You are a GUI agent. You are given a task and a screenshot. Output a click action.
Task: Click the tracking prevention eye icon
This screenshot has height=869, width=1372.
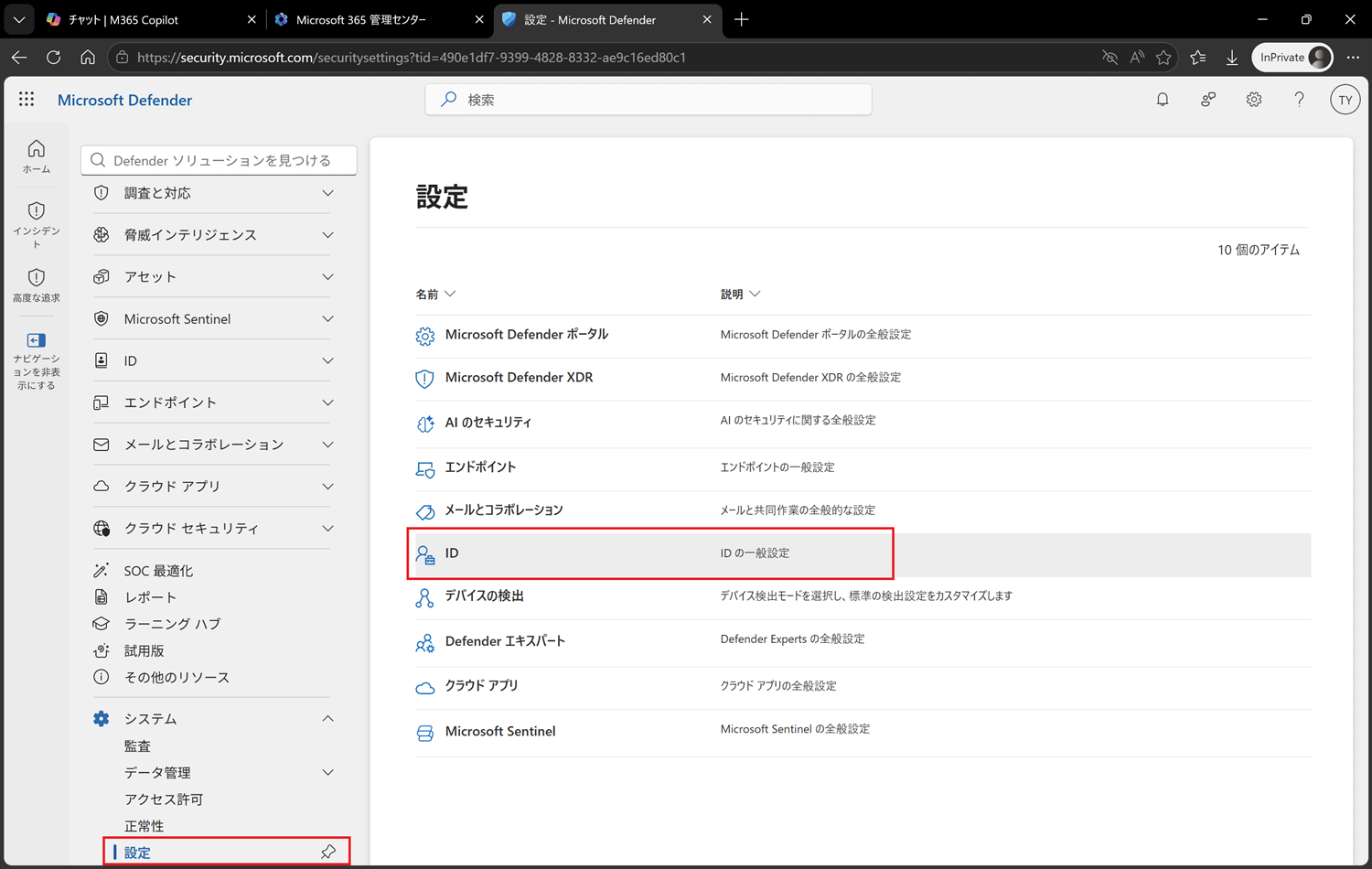(1110, 58)
